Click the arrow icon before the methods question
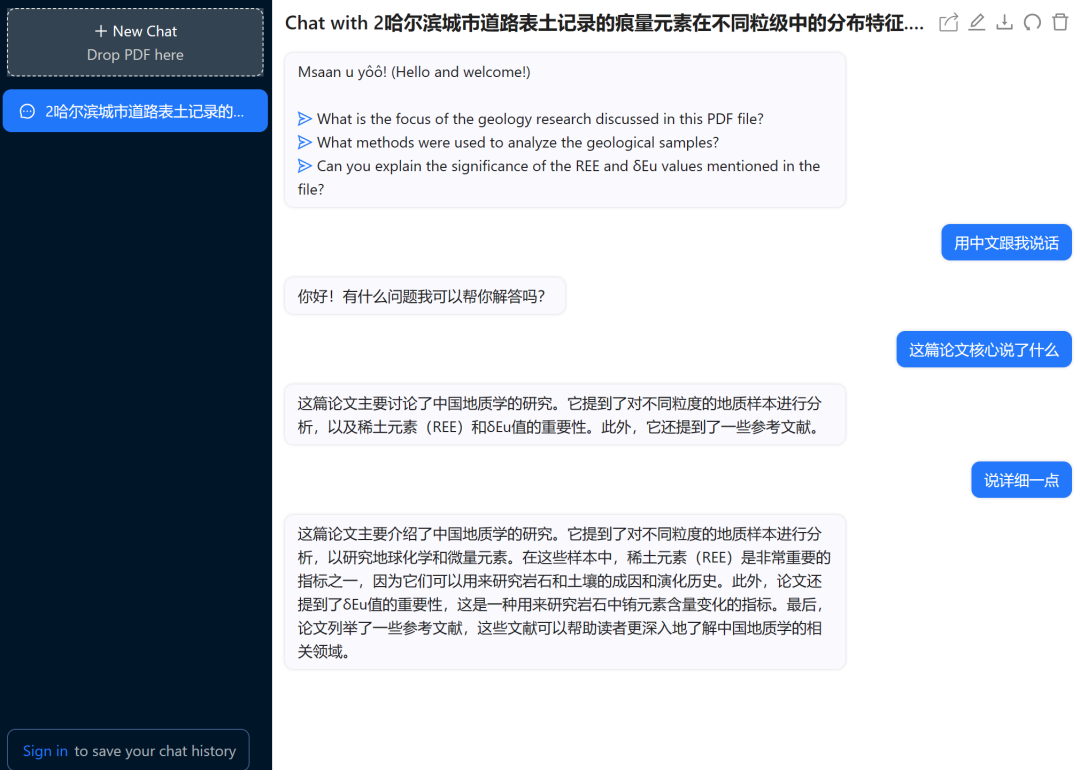Viewport: 1080px width, 770px height. (306, 141)
